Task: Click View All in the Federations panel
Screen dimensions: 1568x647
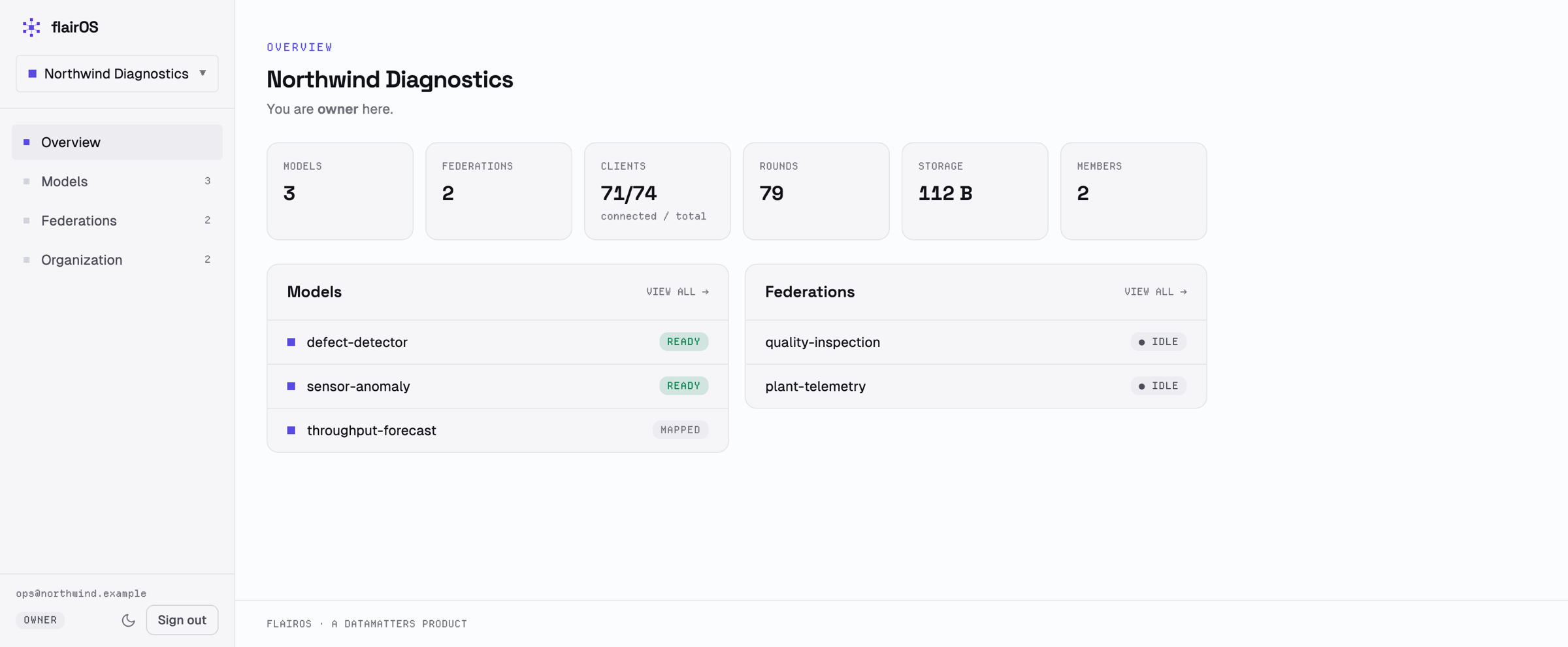Action: click(x=1156, y=292)
